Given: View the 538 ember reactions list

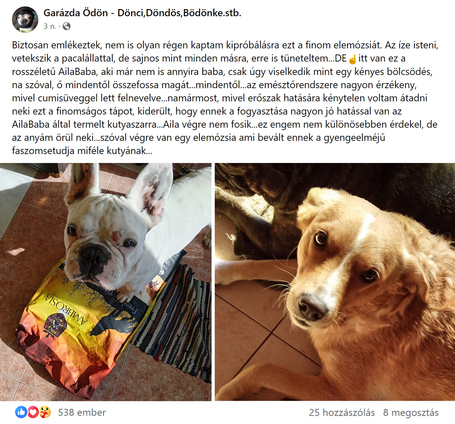Looking at the screenshot, I should 82,413.
